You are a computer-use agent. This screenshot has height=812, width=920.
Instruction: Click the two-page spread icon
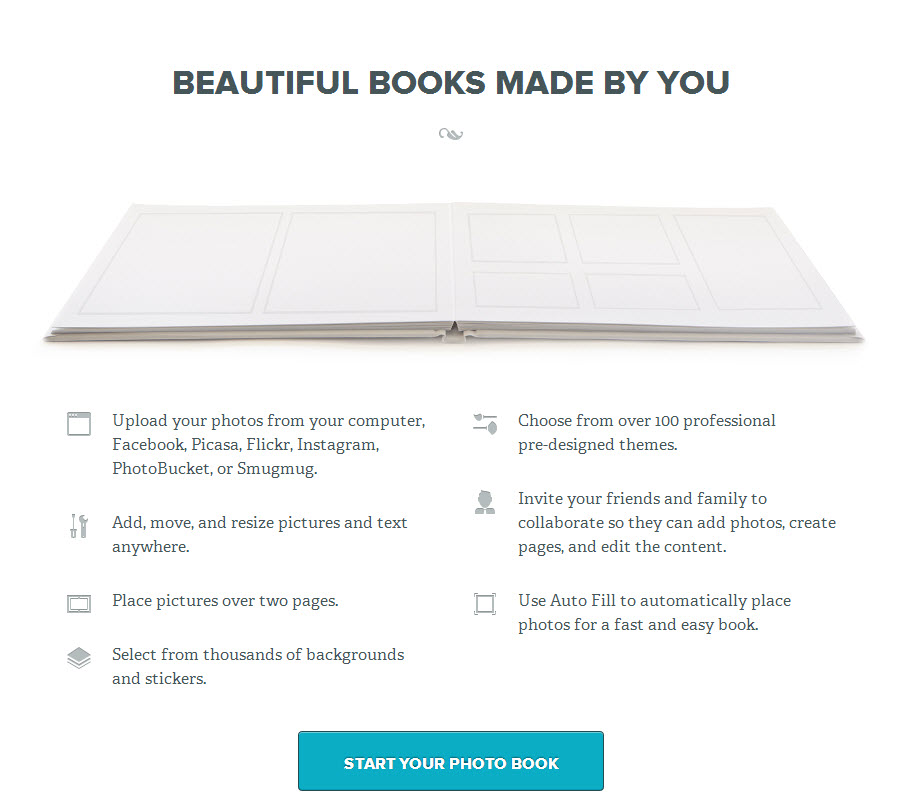[x=79, y=604]
